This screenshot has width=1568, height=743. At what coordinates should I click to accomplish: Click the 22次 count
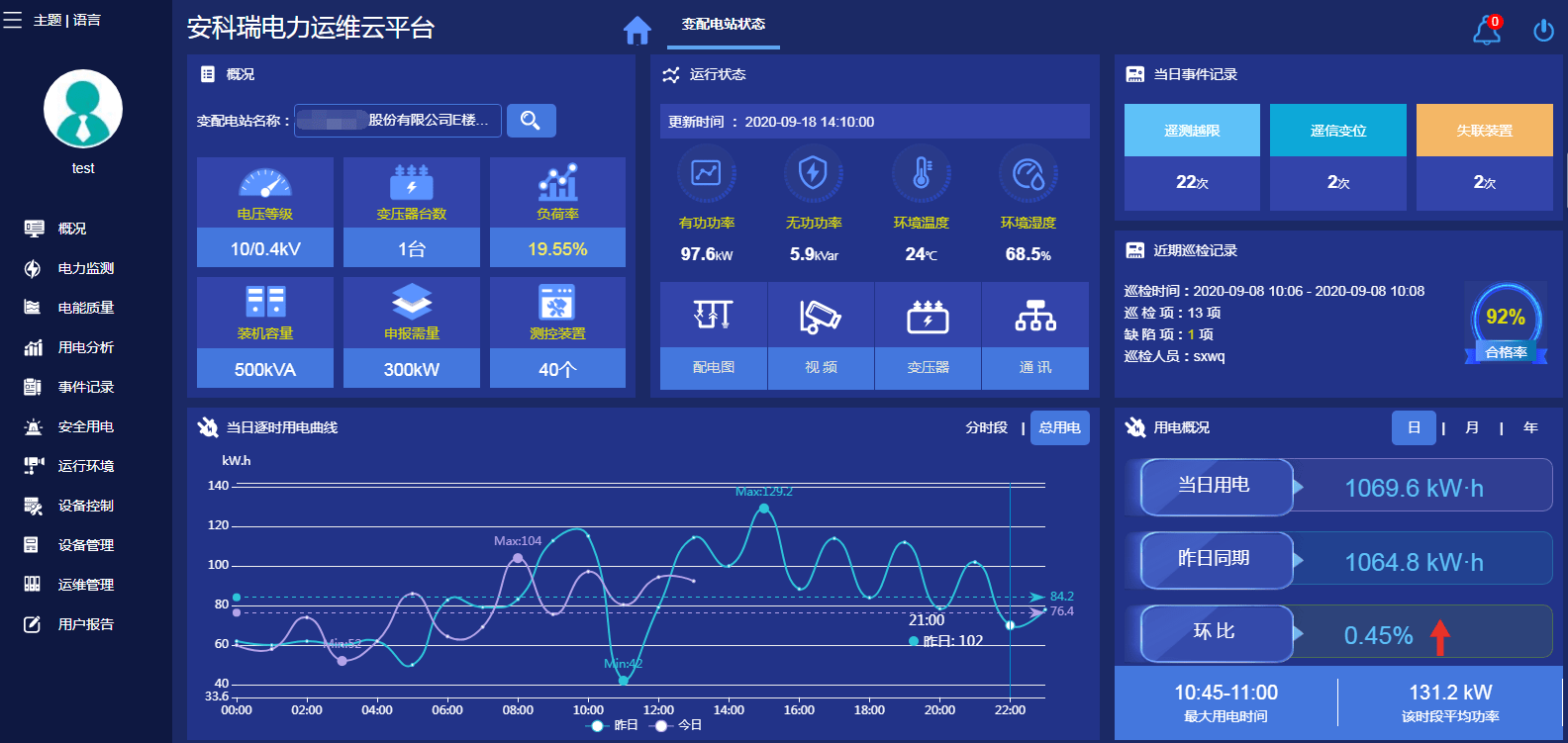pyautogui.click(x=1192, y=182)
